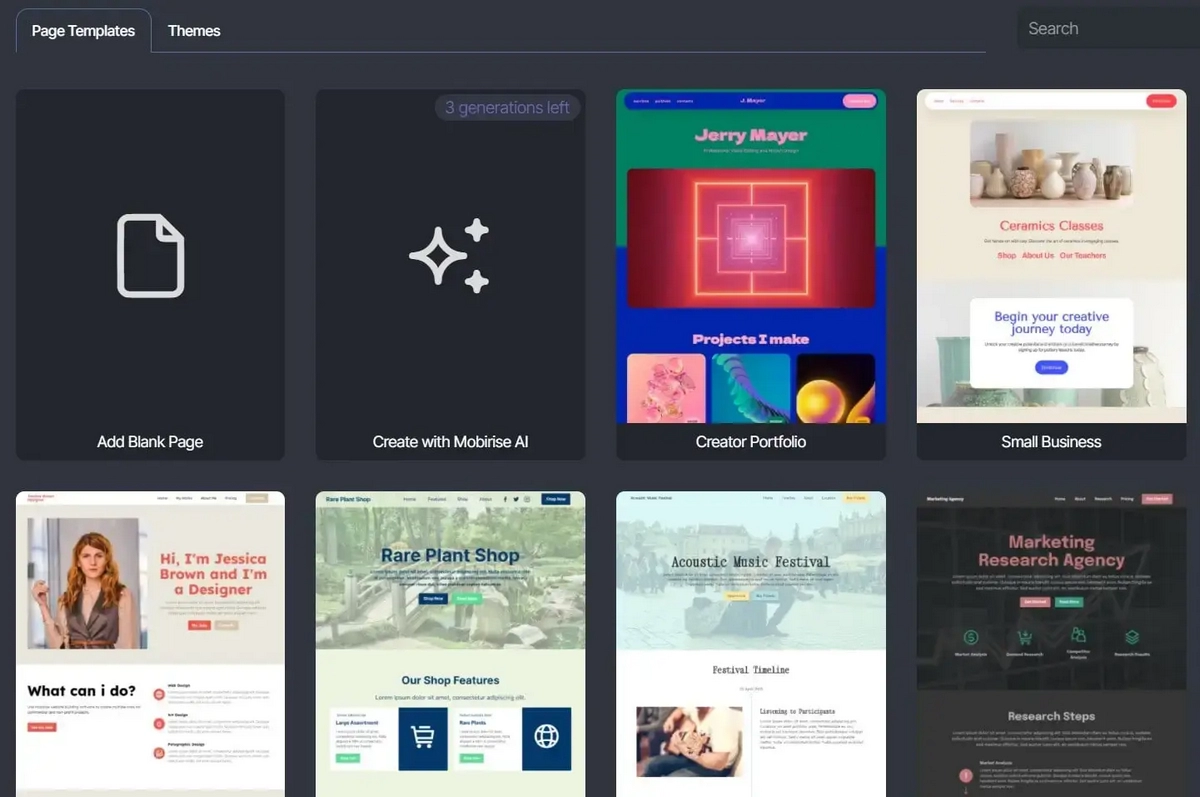
Task: Choose the Marketing Research Agency template
Action: tap(1051, 551)
